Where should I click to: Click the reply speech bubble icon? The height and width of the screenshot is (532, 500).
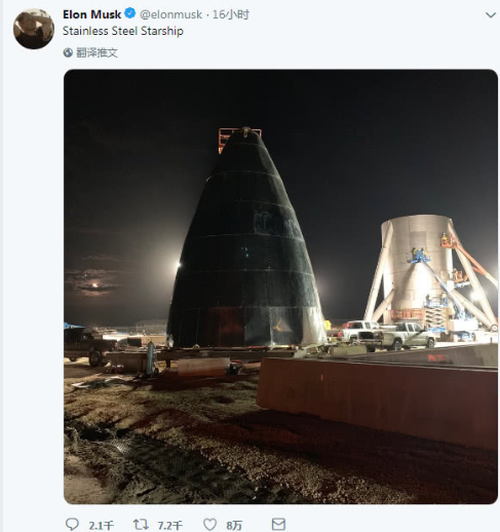point(72,525)
